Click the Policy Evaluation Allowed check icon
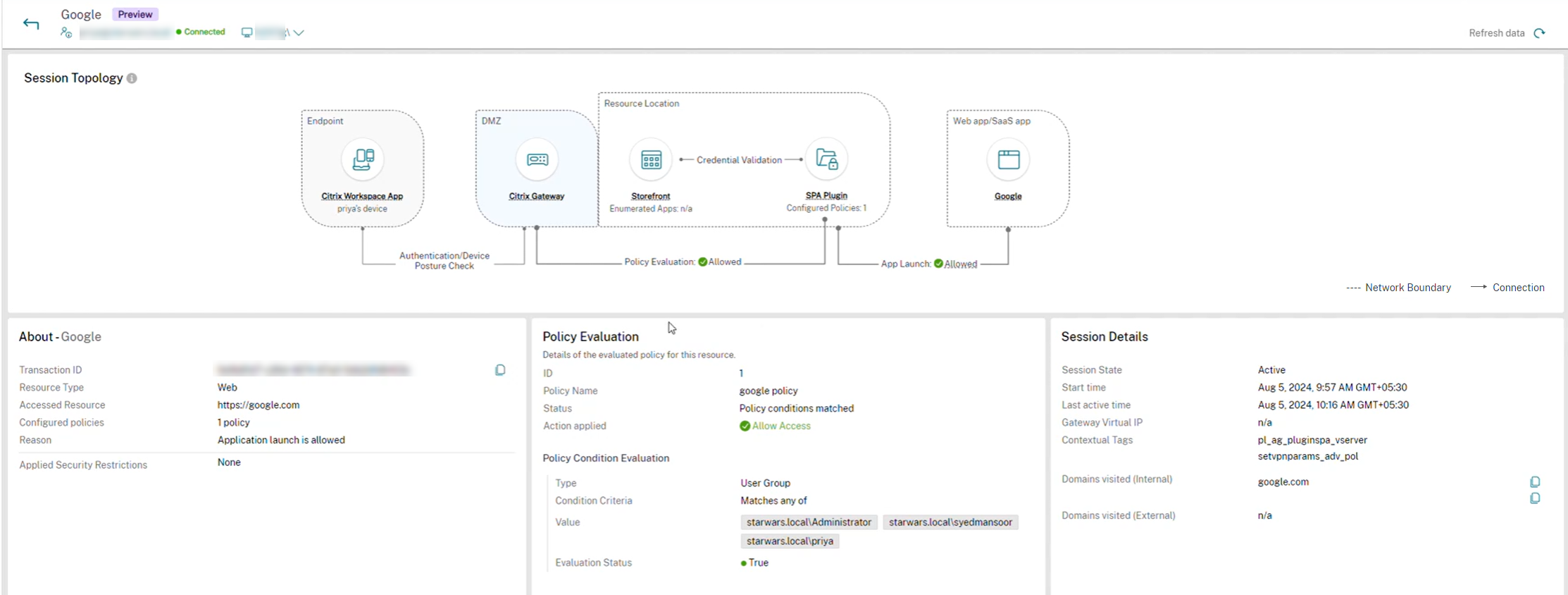Screen dimensions: 1568x595 (702, 262)
